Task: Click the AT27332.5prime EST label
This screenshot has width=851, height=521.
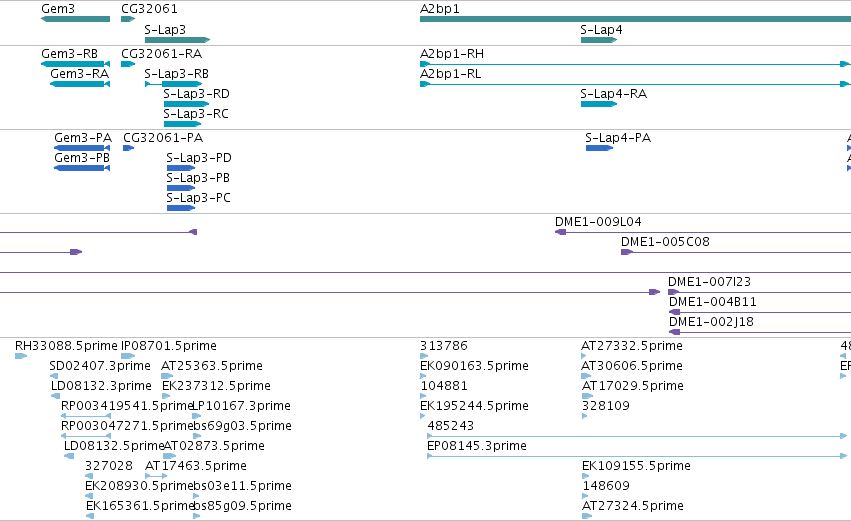Action: [x=632, y=346]
